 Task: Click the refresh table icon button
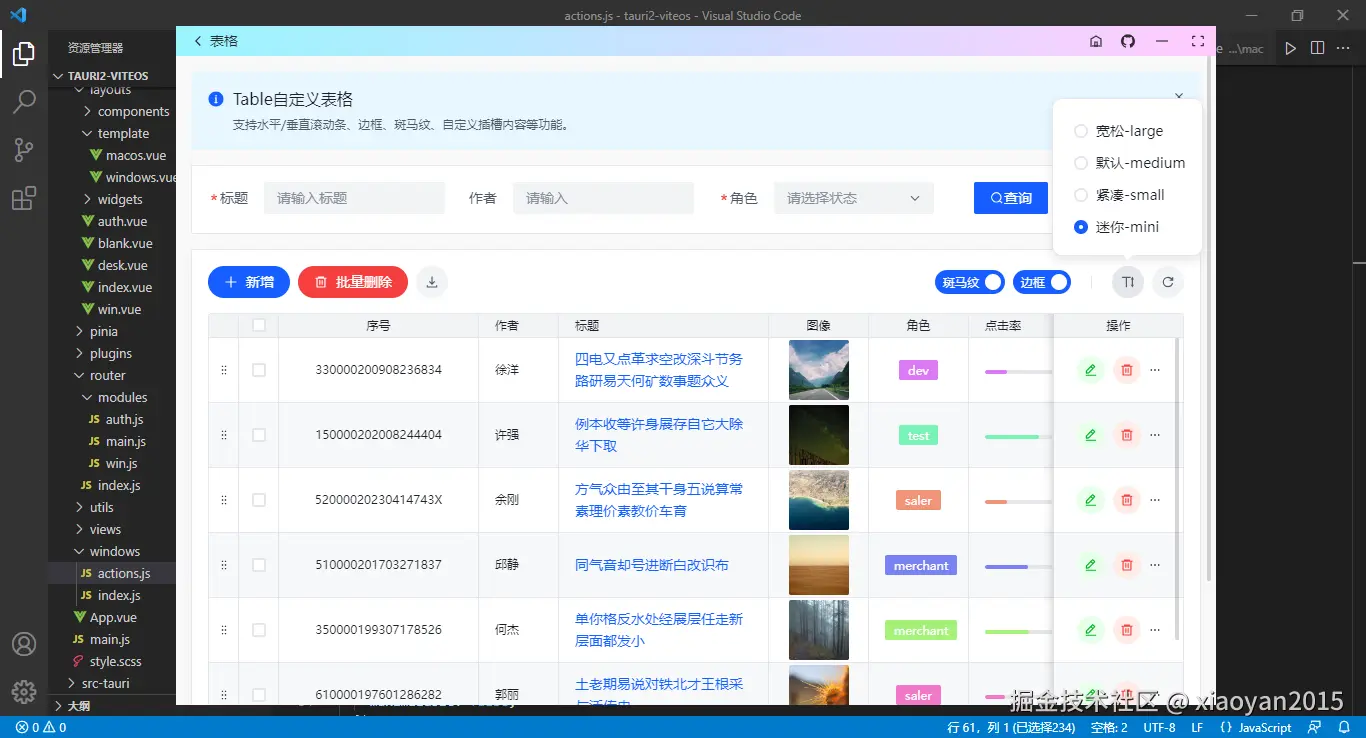(x=1168, y=282)
